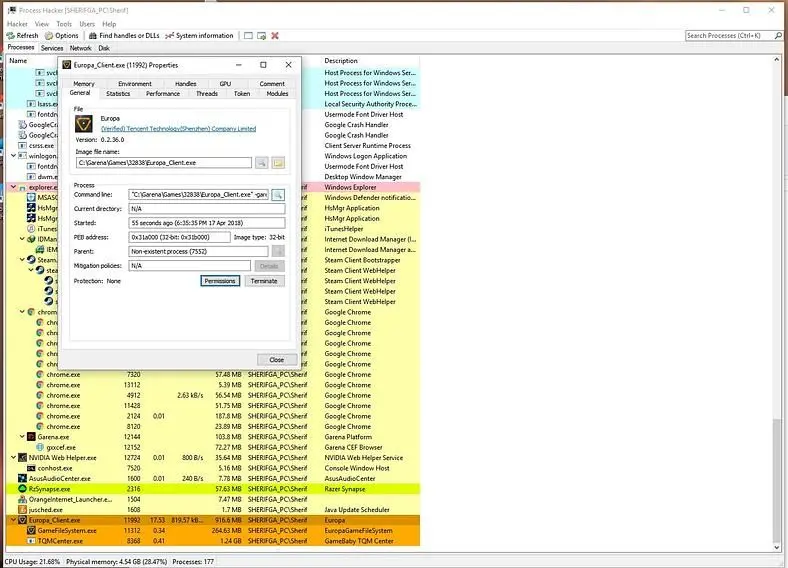Close the Properties dialog with Close button
Screen dimensions: 788x568
pos(277,360)
